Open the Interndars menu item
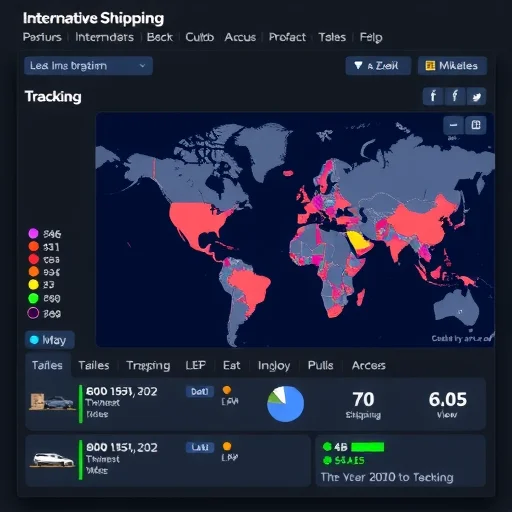Image resolution: width=512 pixels, height=512 pixels. 104,37
